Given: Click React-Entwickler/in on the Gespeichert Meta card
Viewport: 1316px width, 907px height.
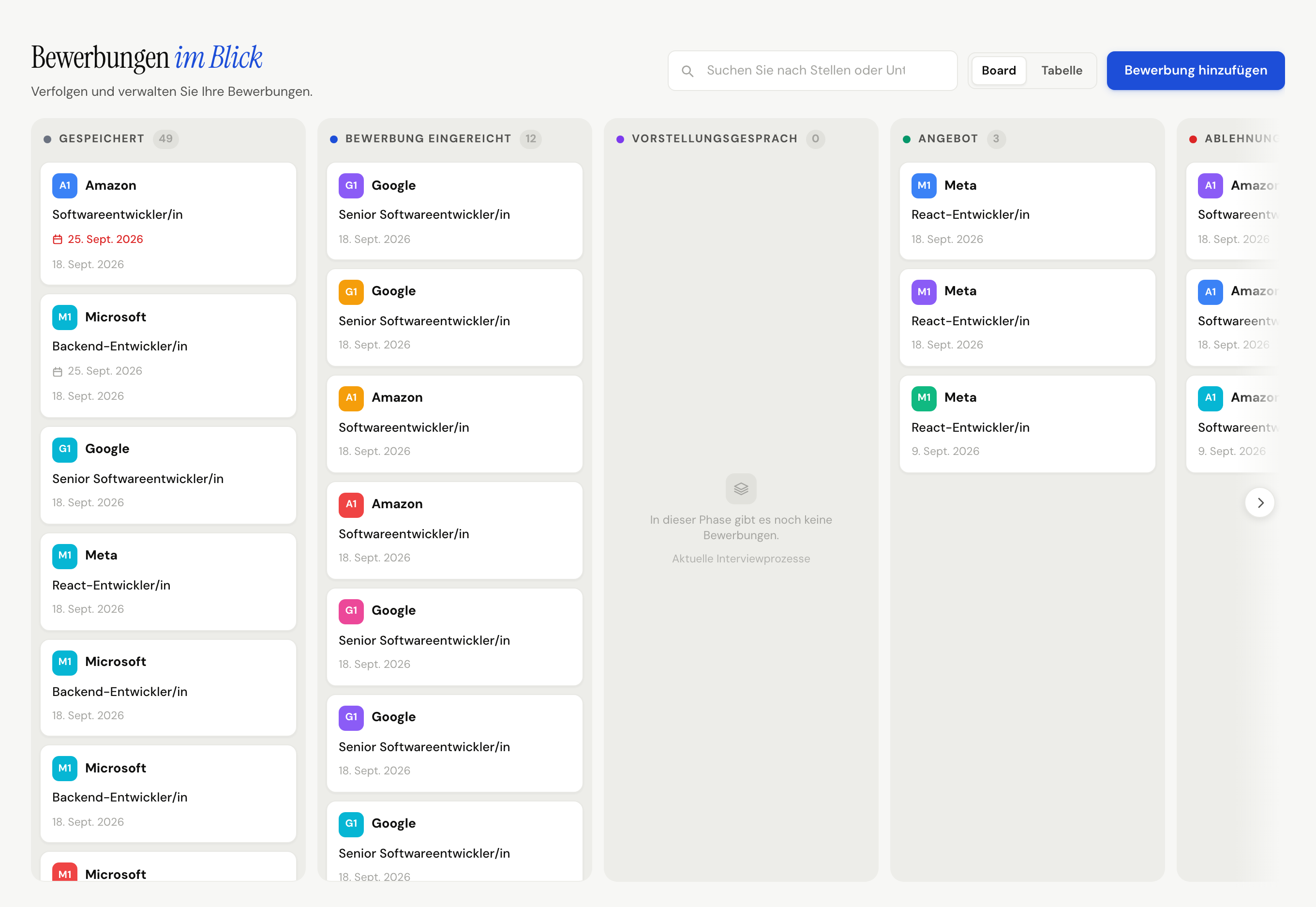Looking at the screenshot, I should (x=111, y=585).
